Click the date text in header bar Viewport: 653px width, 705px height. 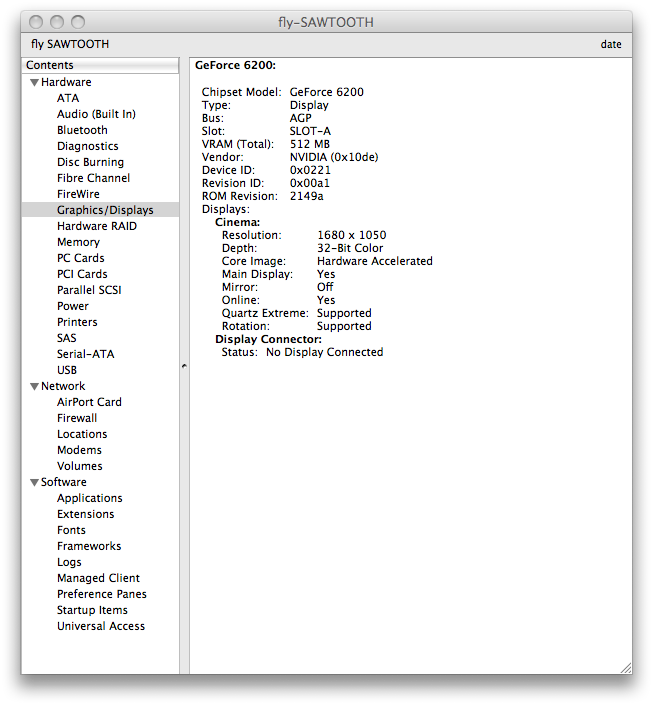tap(611, 45)
